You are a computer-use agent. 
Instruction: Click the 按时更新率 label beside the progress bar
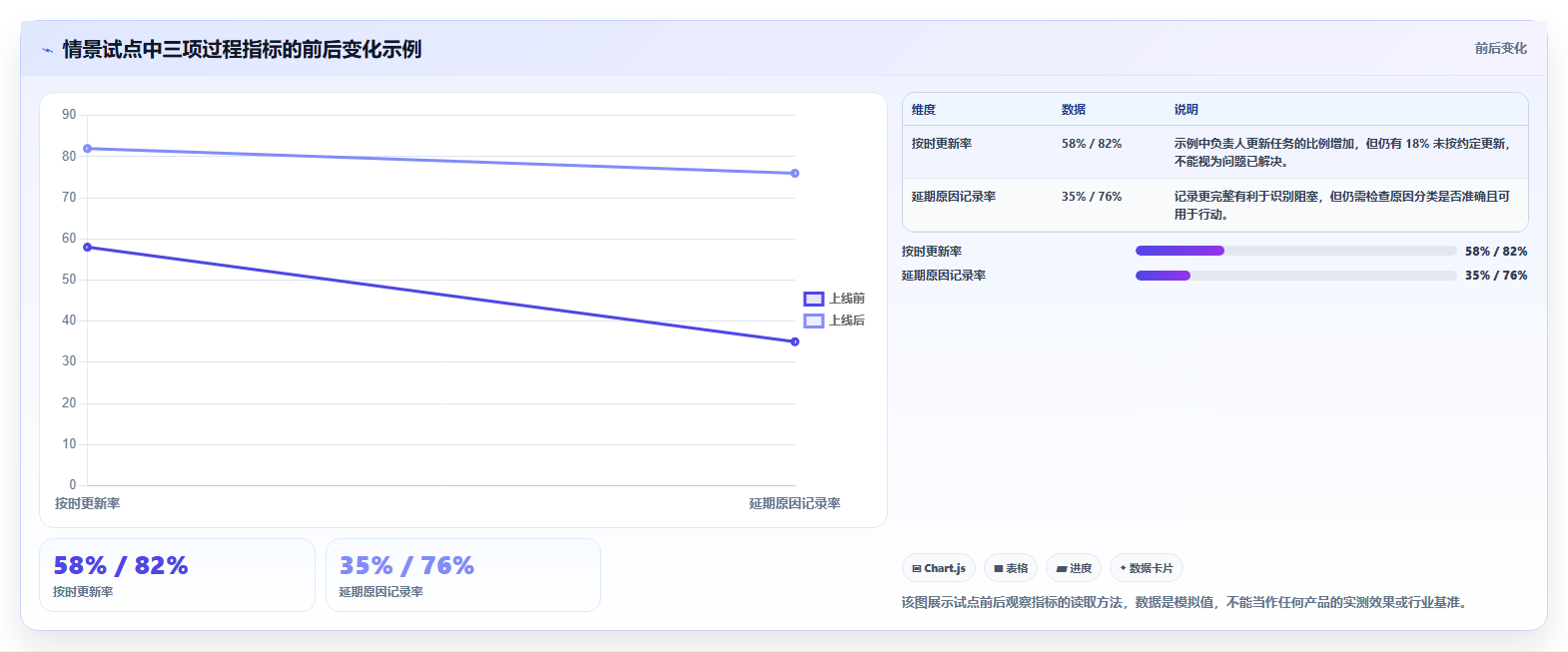click(932, 252)
